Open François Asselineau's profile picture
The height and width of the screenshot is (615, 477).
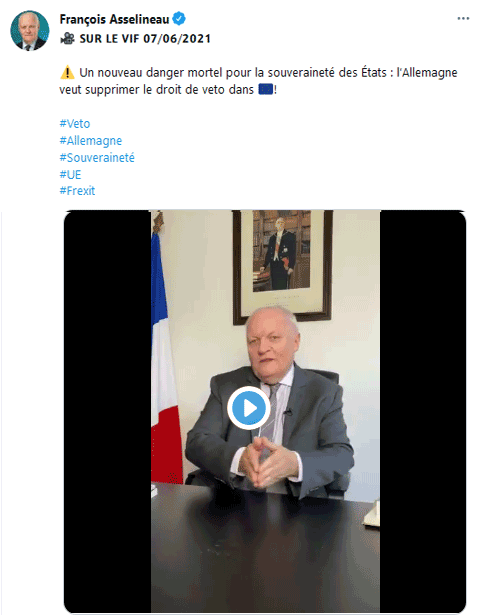(29, 31)
